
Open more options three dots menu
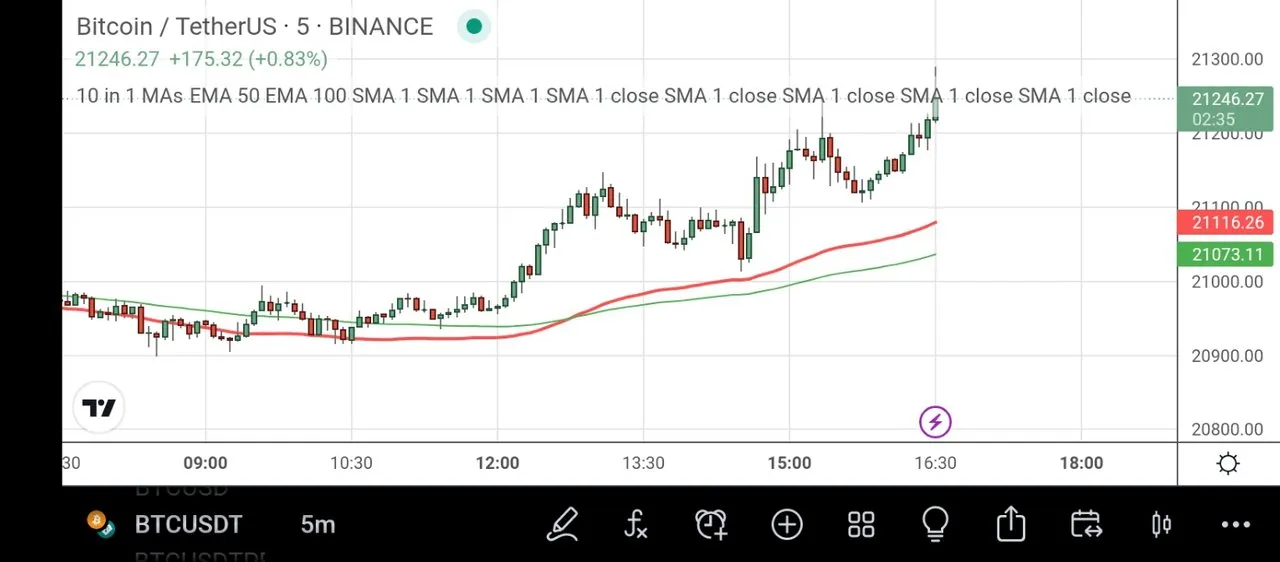tap(1236, 524)
